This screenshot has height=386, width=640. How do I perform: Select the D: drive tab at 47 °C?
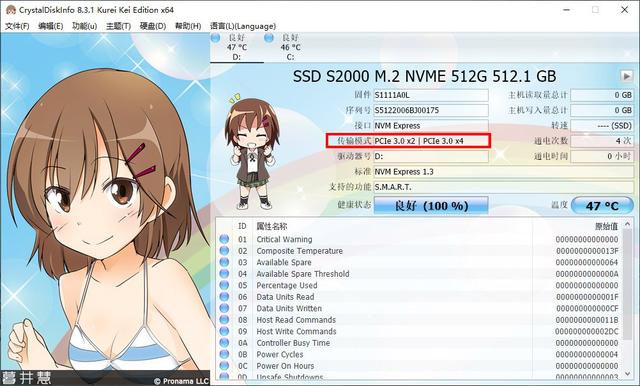[x=237, y=47]
